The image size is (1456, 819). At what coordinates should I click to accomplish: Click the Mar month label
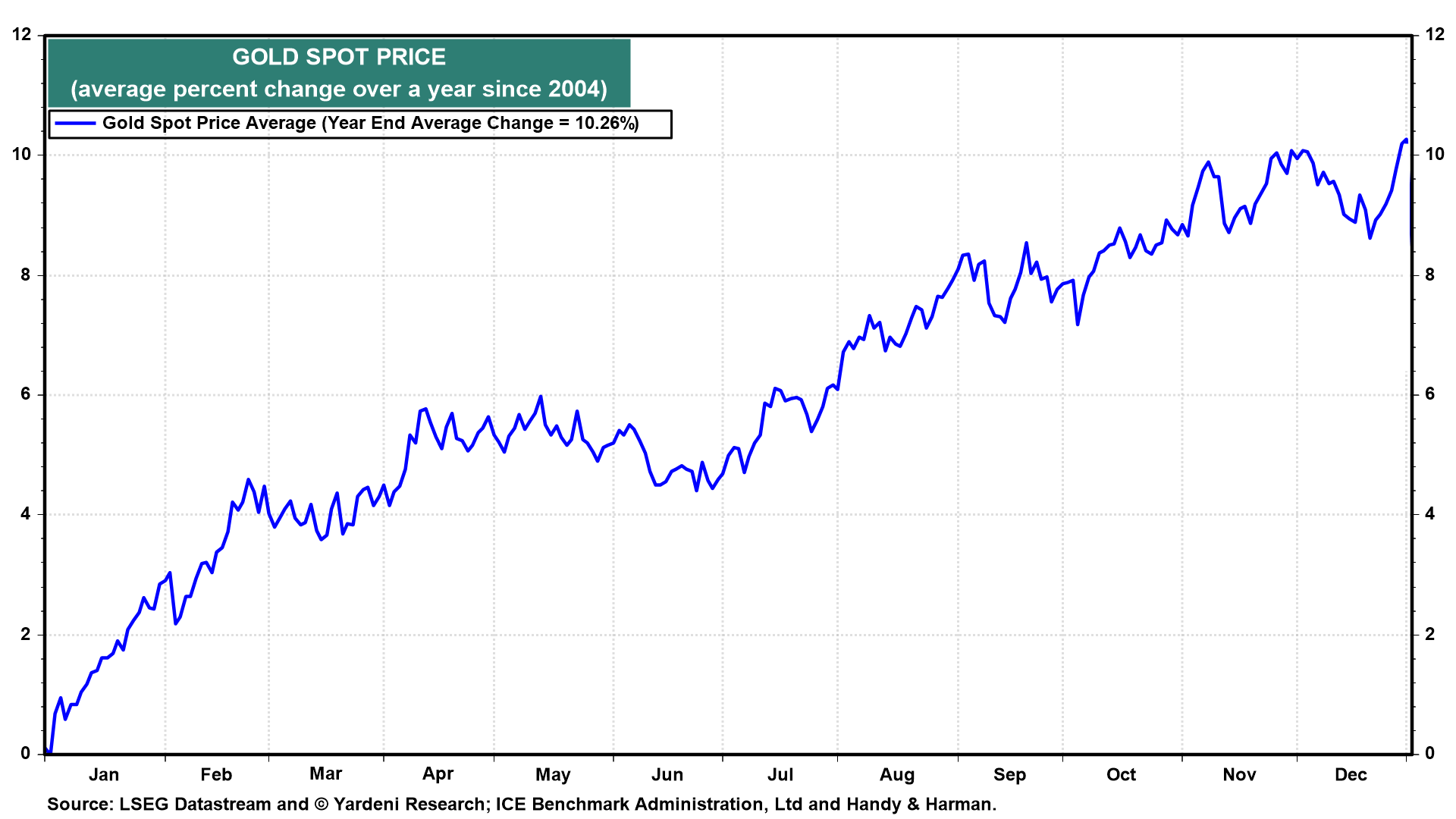(x=325, y=773)
